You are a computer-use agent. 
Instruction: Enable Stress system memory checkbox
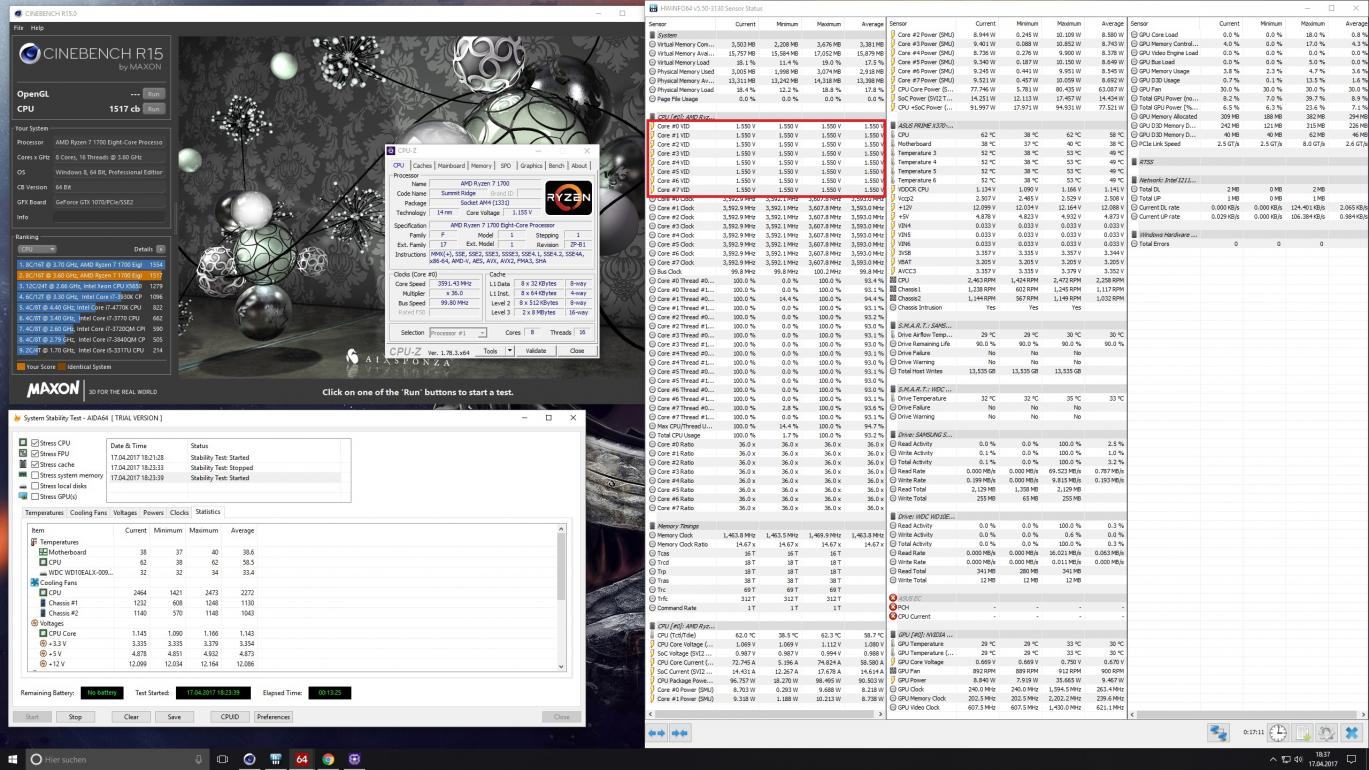(37, 475)
